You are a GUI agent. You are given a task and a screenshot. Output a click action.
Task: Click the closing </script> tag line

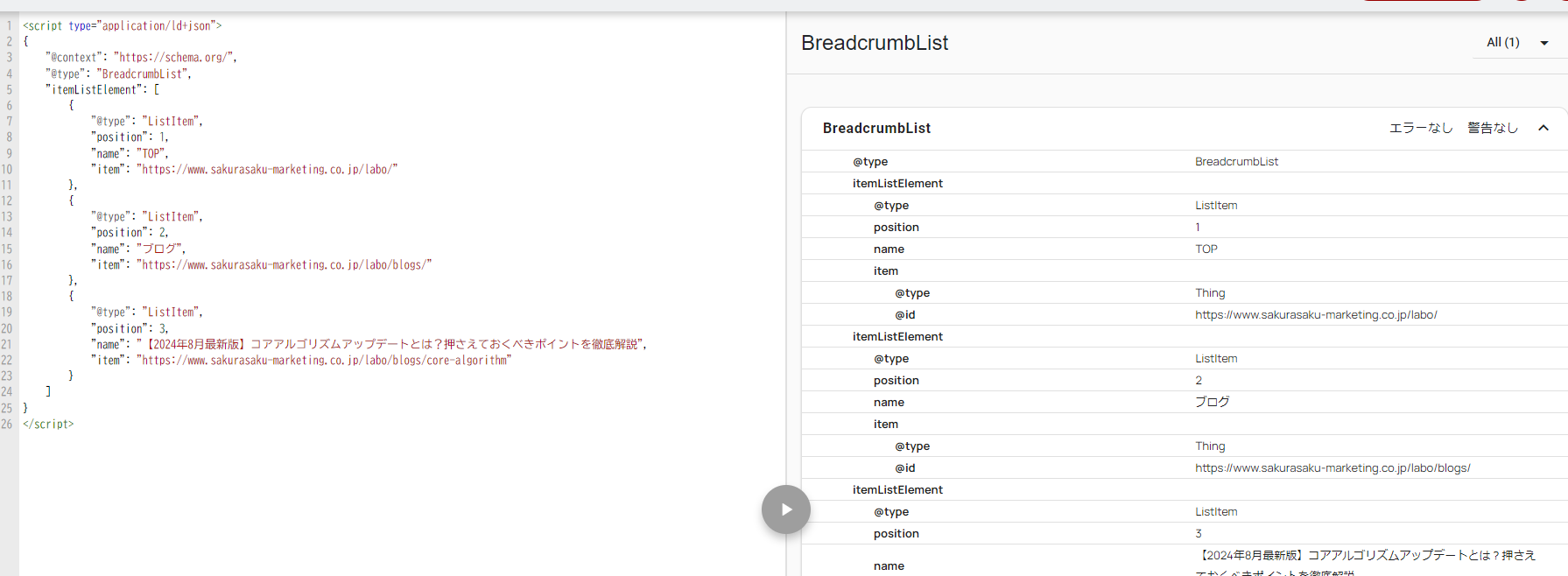point(48,424)
